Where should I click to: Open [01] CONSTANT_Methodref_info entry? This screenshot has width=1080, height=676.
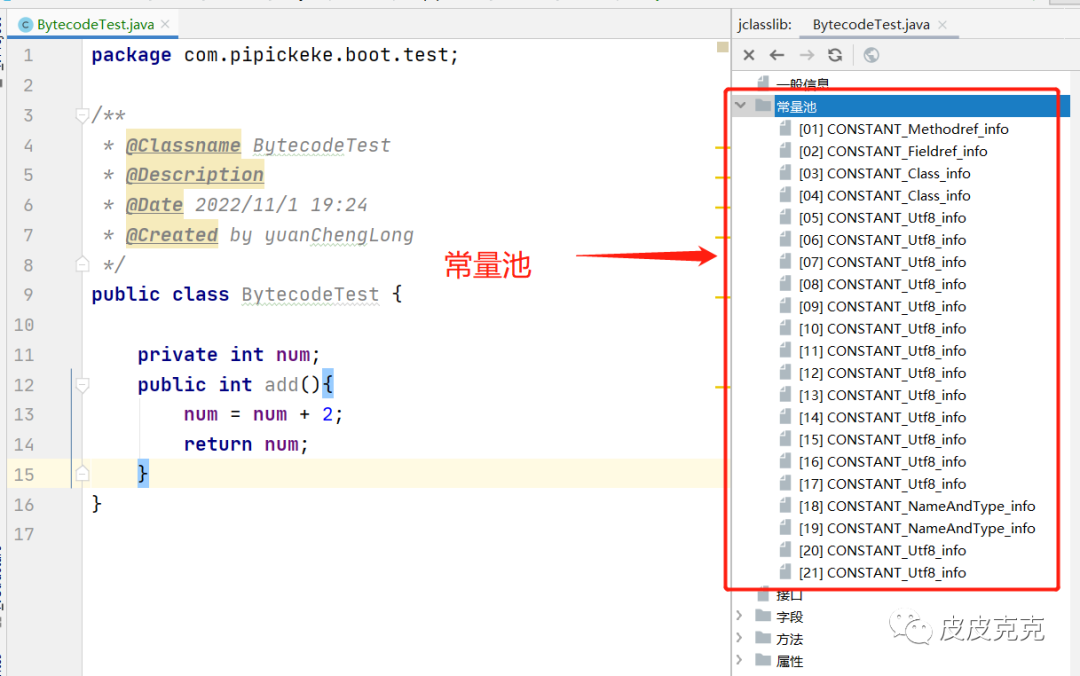[x=904, y=129]
